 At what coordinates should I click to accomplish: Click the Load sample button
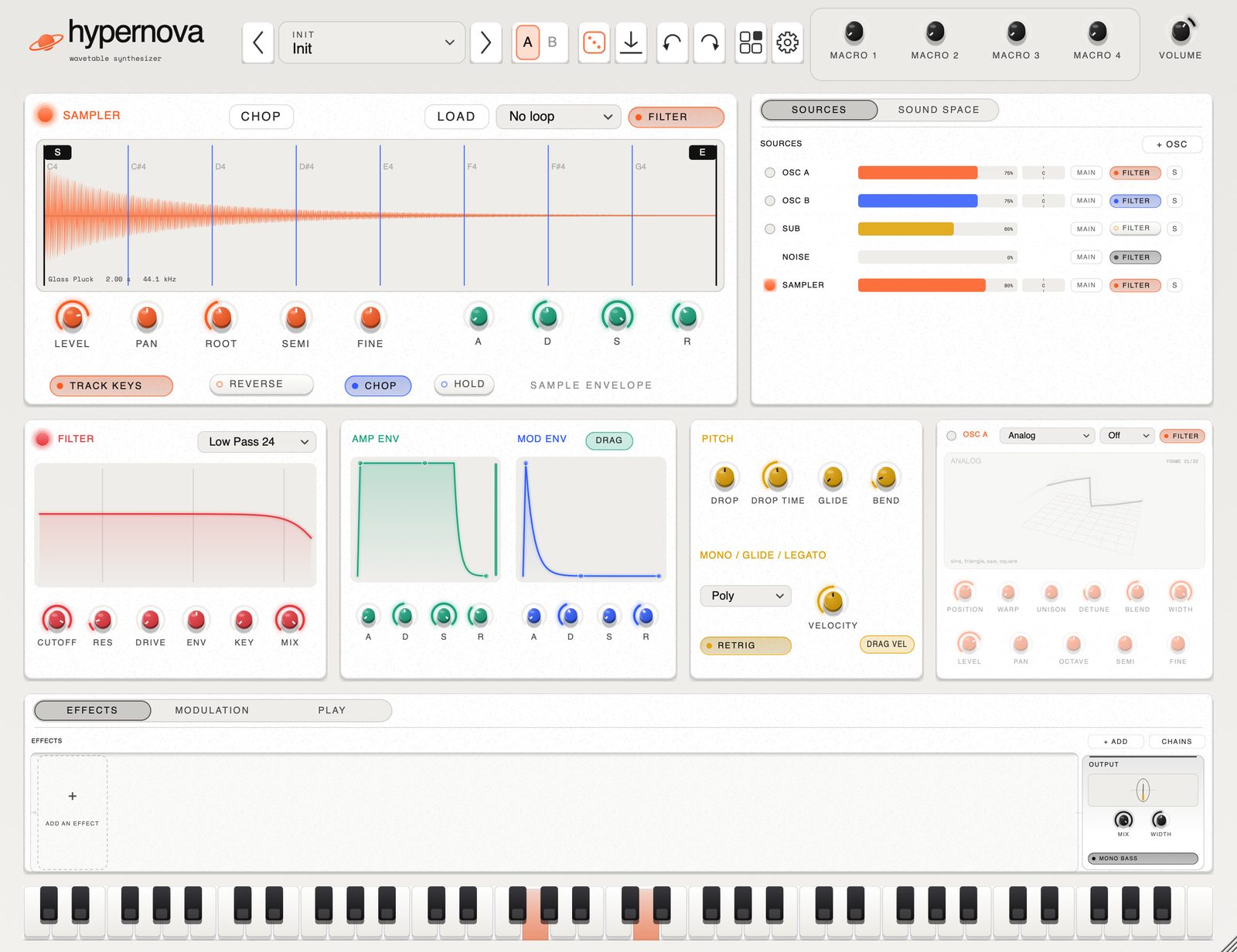coord(456,117)
